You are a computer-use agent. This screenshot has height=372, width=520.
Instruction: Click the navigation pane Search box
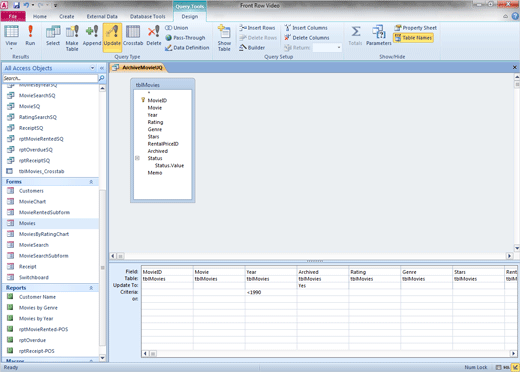point(50,78)
